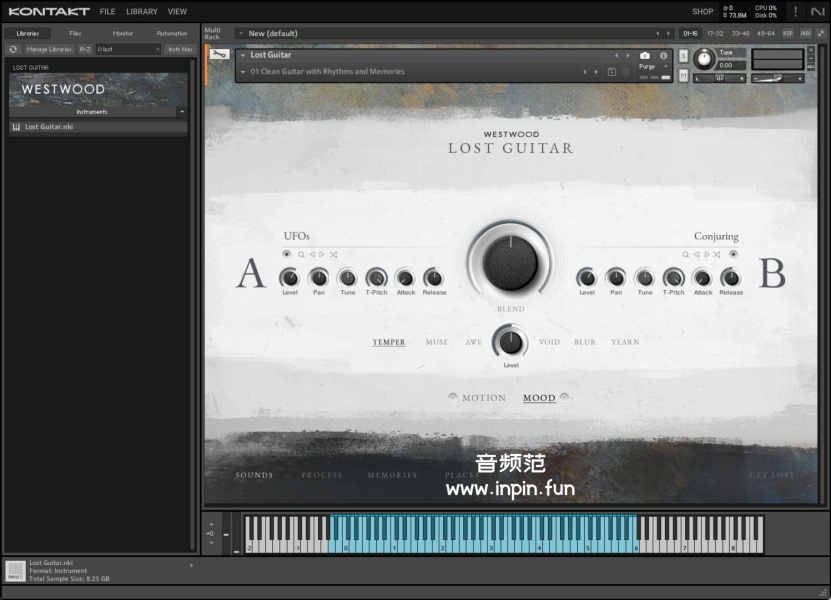The image size is (831, 600).
Task: Click the previous multi rack preset arrow
Action: (658, 33)
